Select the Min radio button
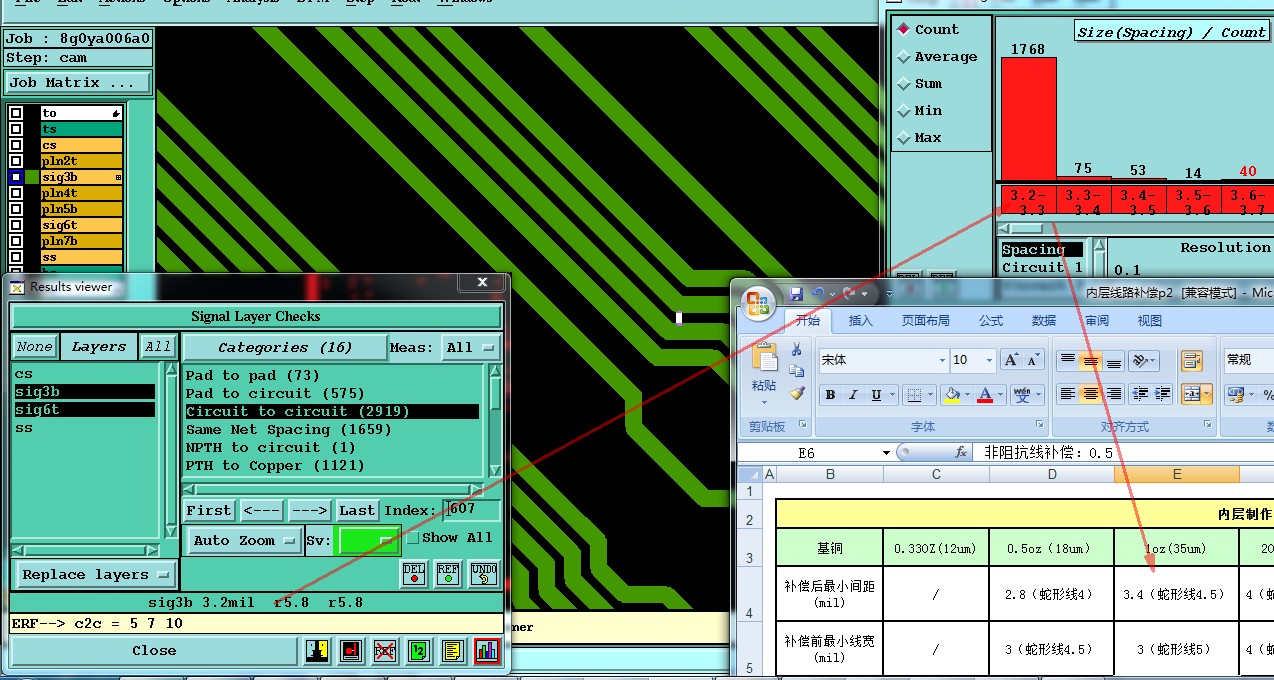The height and width of the screenshot is (680, 1274). 904,111
